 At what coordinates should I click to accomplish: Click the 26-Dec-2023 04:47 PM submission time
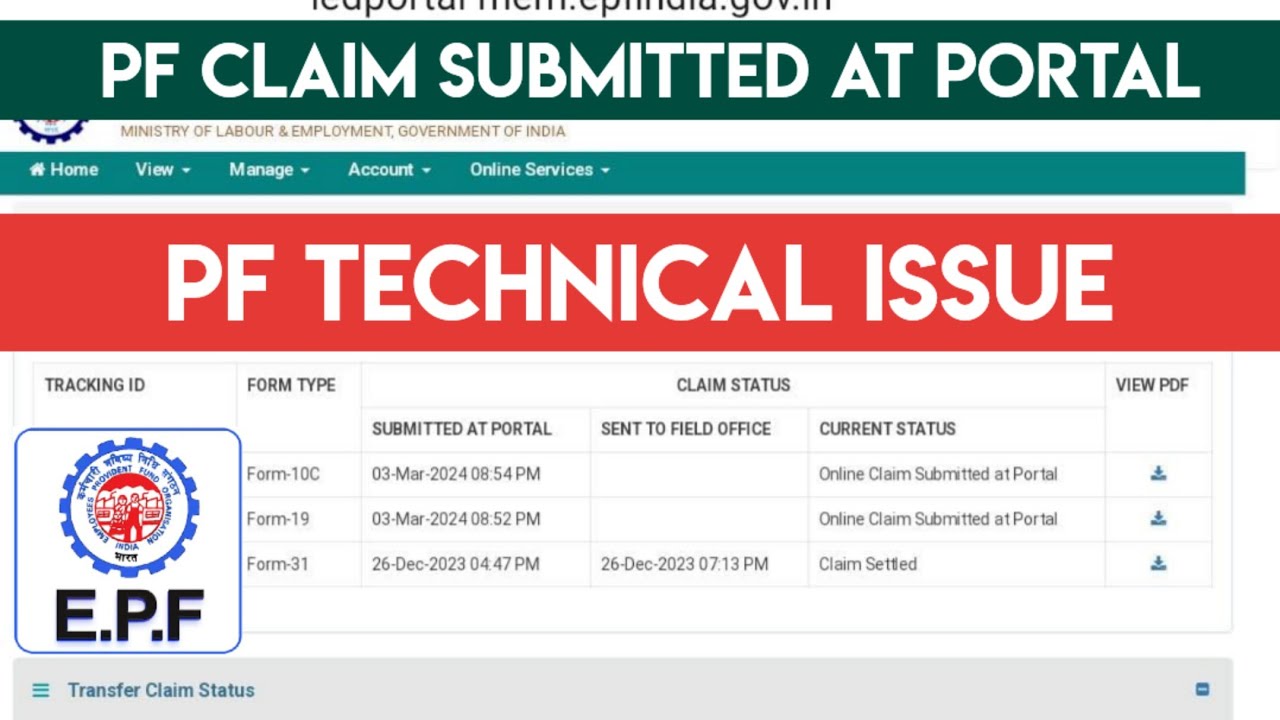(455, 564)
